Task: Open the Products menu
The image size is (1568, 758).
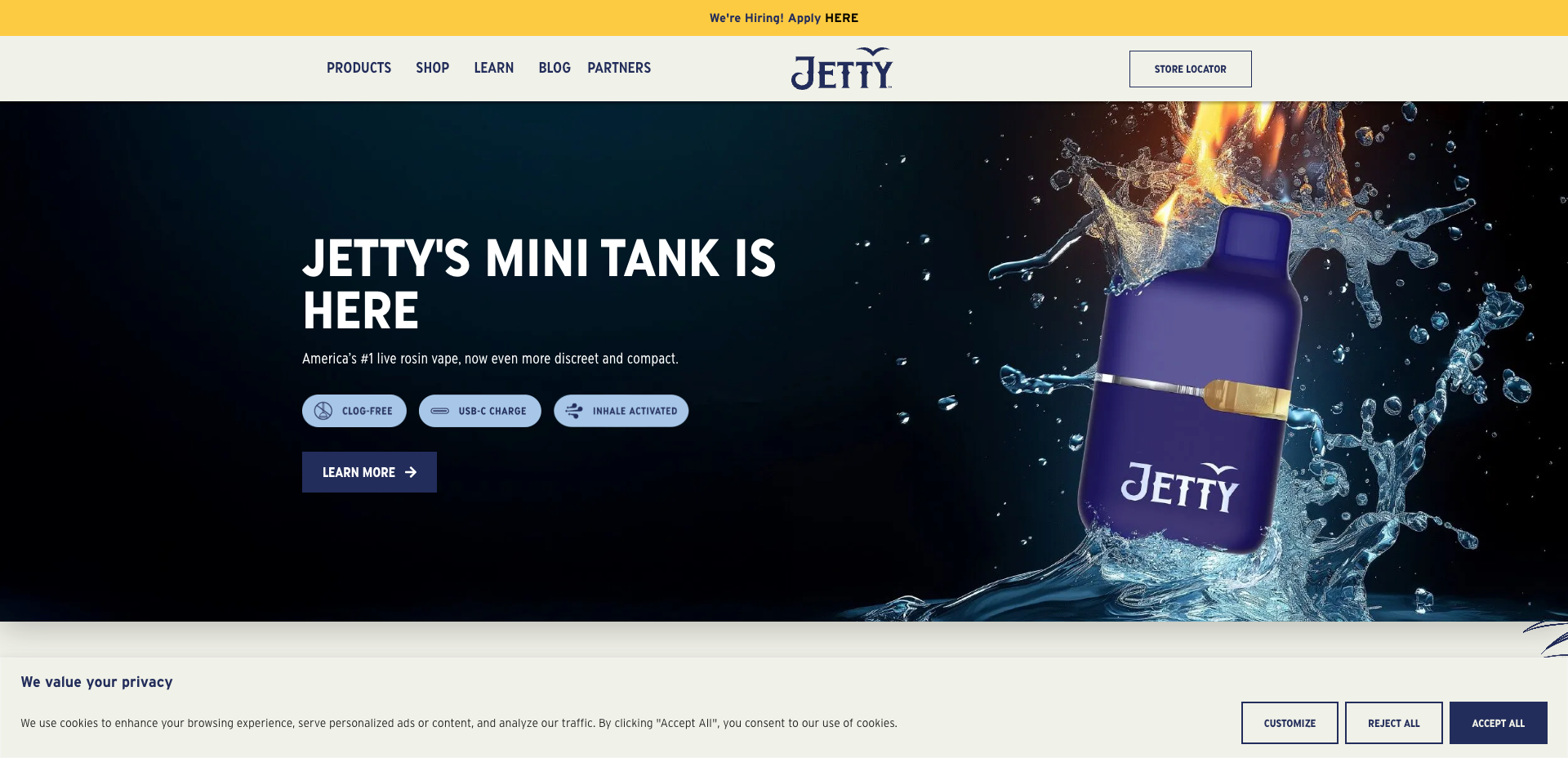Action: pos(359,68)
